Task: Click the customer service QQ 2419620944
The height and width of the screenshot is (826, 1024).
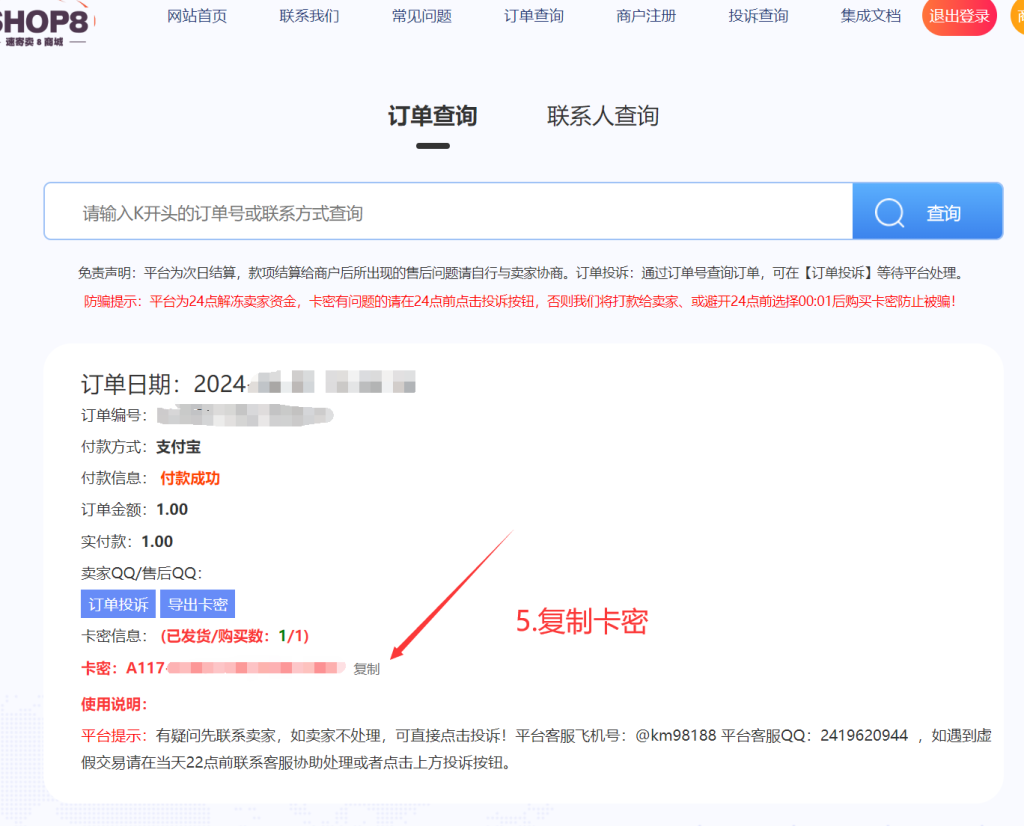Action: point(864,736)
